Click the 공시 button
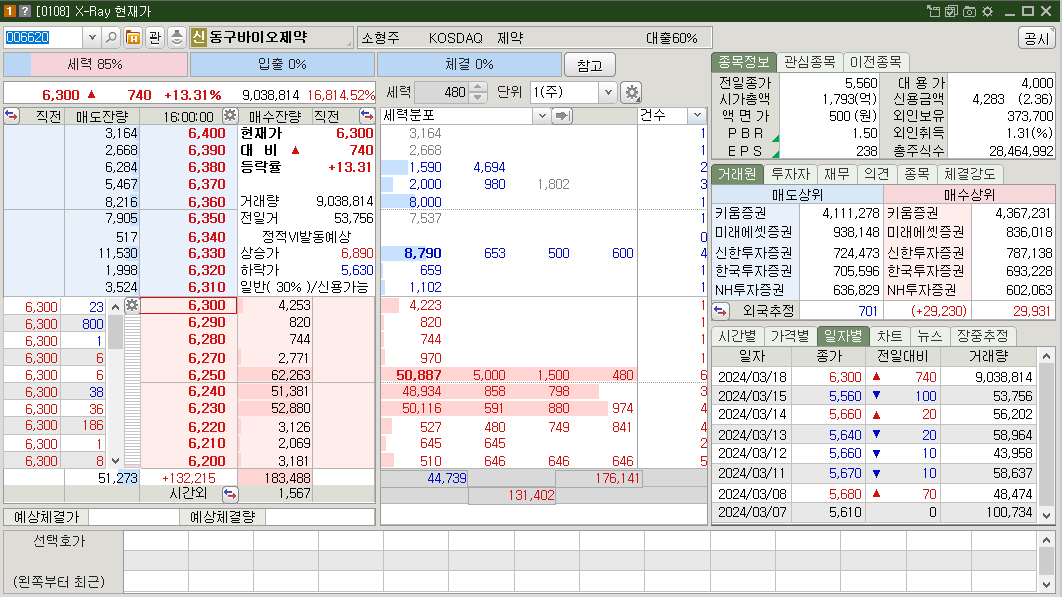 click(1036, 38)
